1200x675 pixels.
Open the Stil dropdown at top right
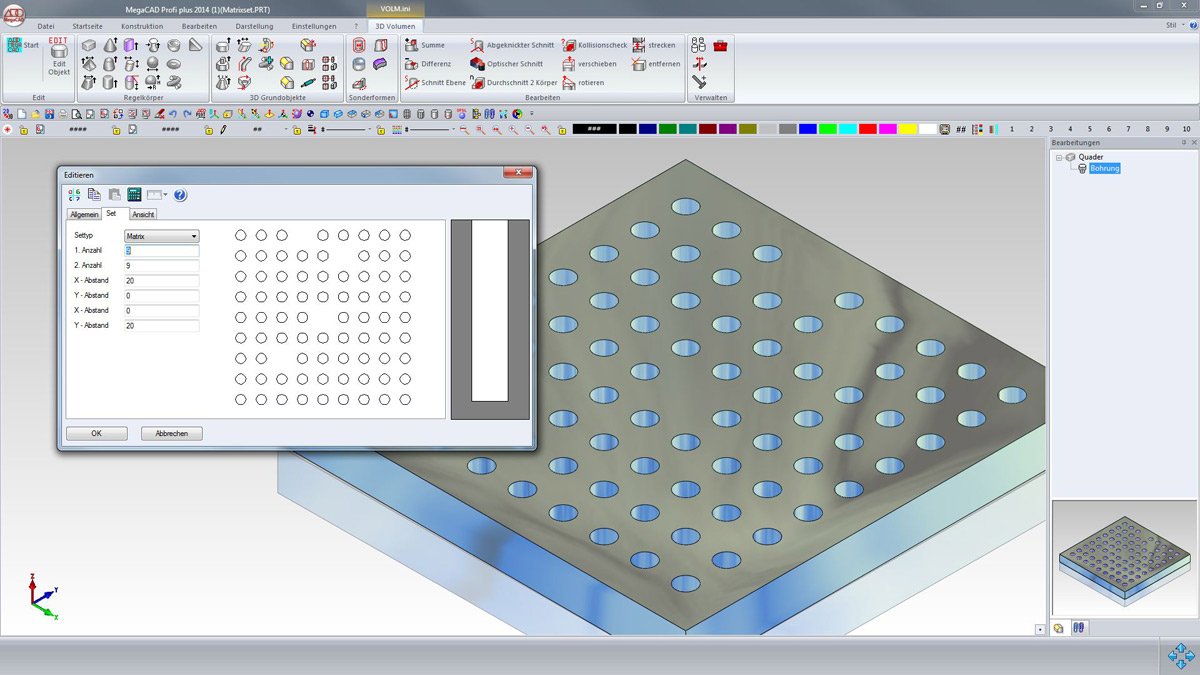[x=1174, y=25]
